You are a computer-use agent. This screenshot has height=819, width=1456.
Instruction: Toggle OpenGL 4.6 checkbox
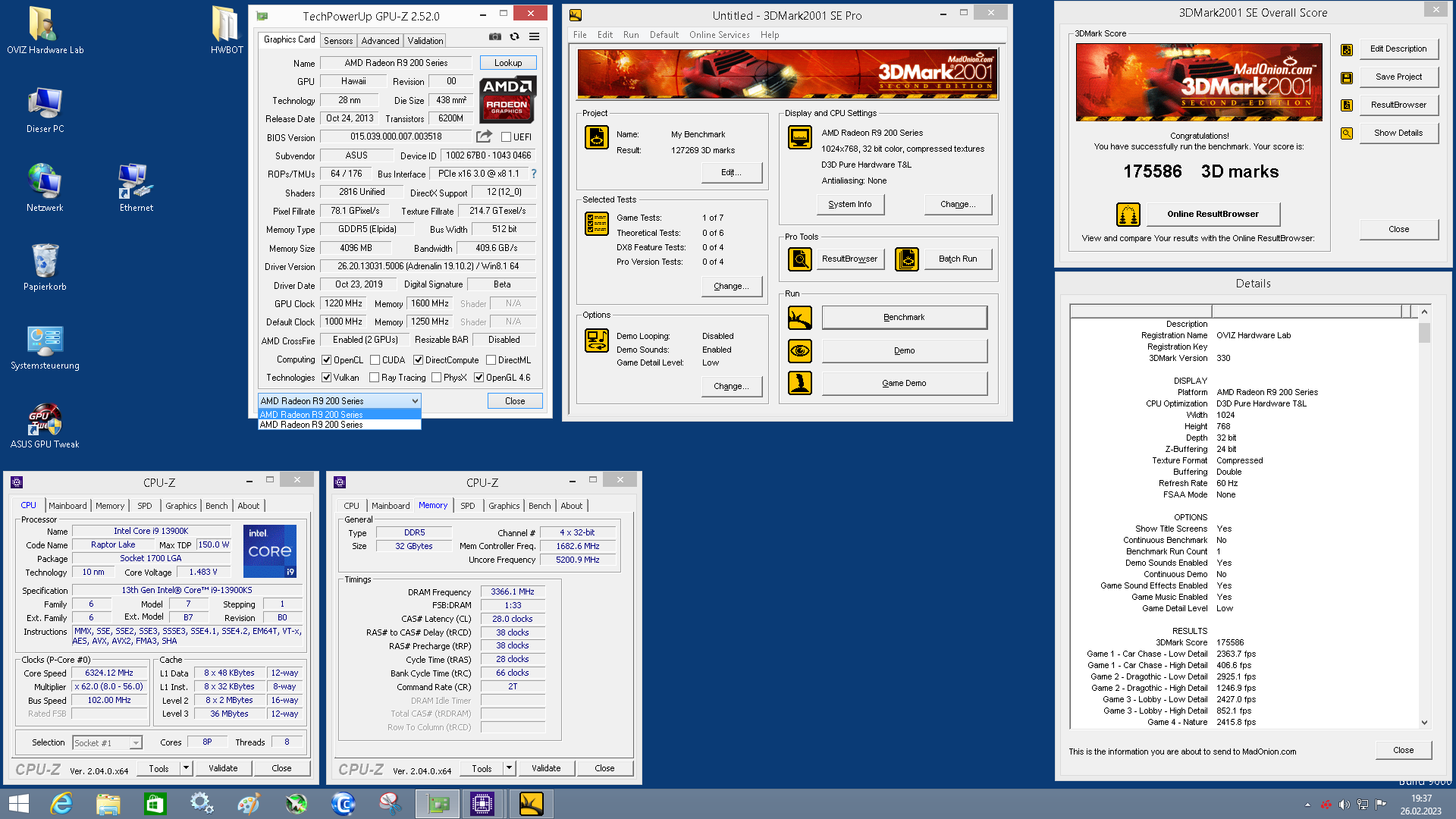click(x=479, y=378)
